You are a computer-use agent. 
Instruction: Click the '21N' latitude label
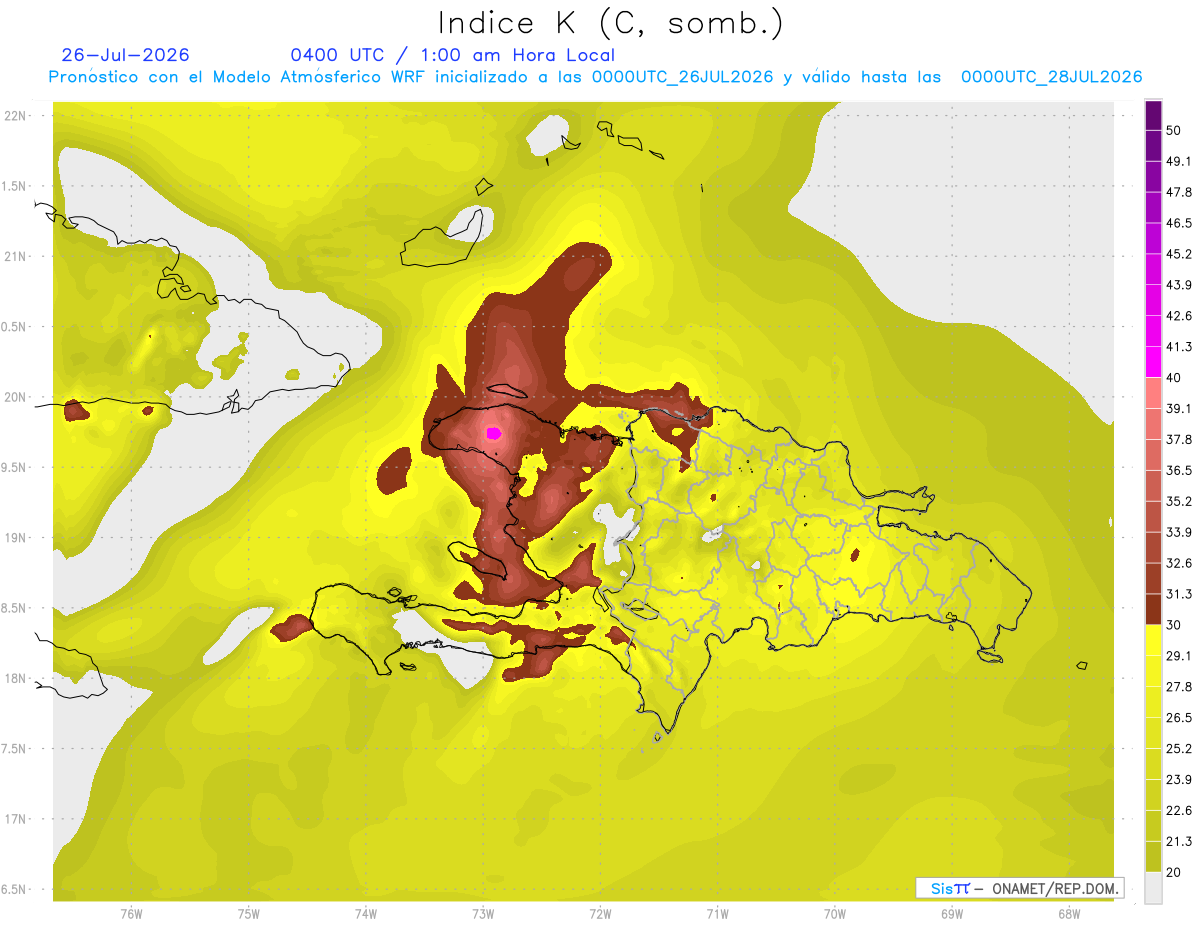tap(15, 256)
